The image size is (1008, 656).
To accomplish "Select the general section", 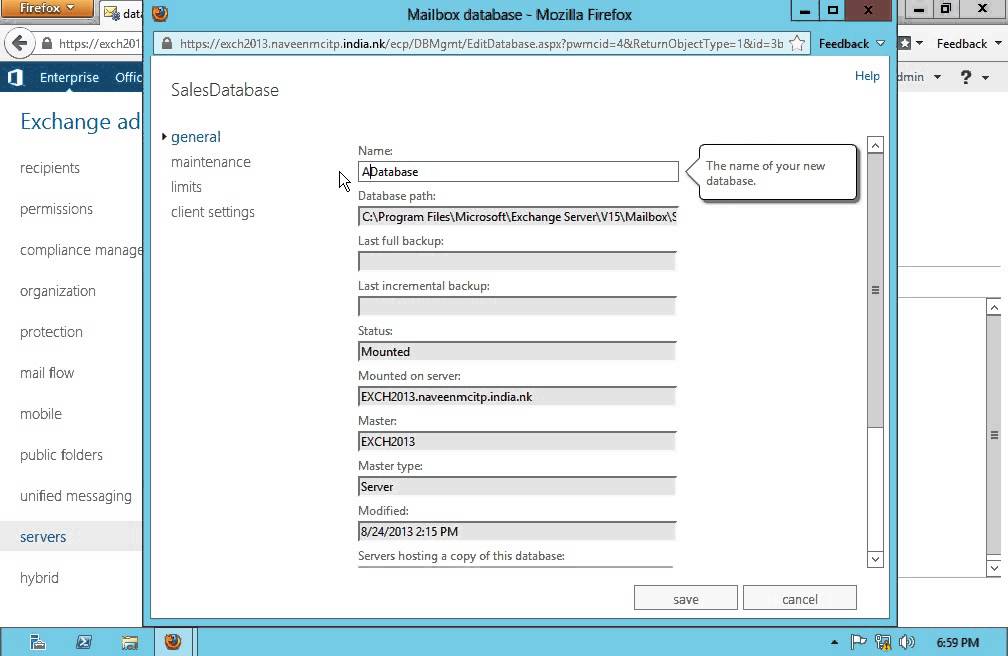I will [195, 137].
